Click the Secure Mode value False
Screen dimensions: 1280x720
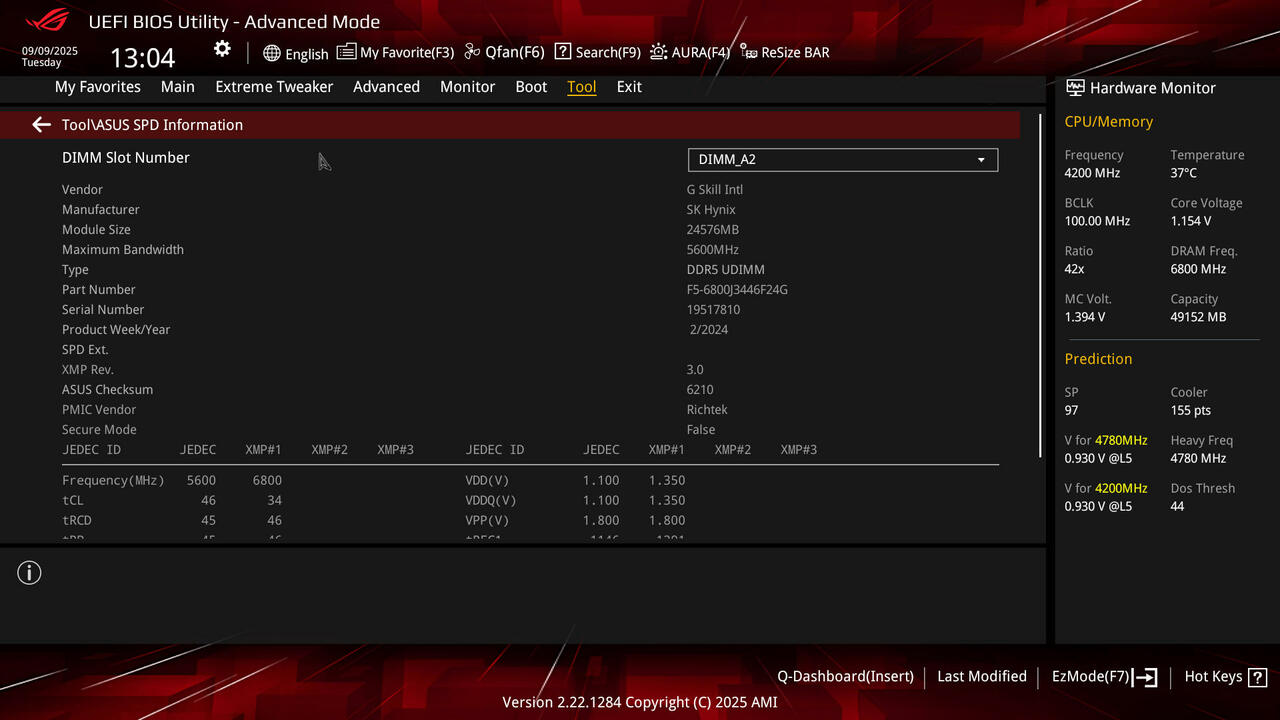[701, 430]
